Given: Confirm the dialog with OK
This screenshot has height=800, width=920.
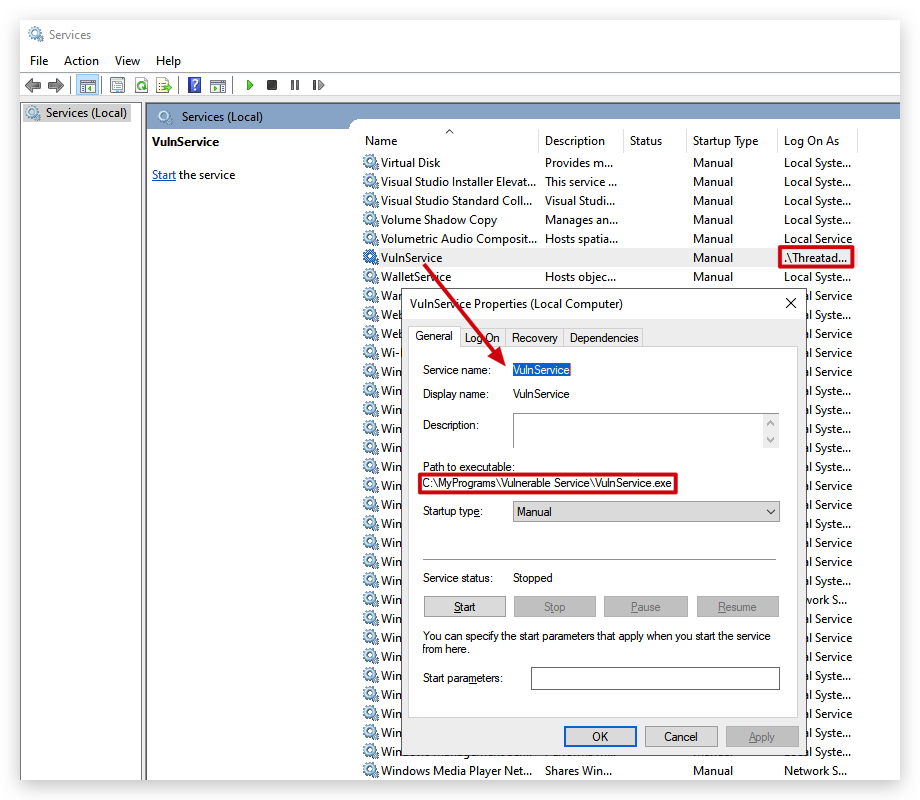Looking at the screenshot, I should click(600, 737).
